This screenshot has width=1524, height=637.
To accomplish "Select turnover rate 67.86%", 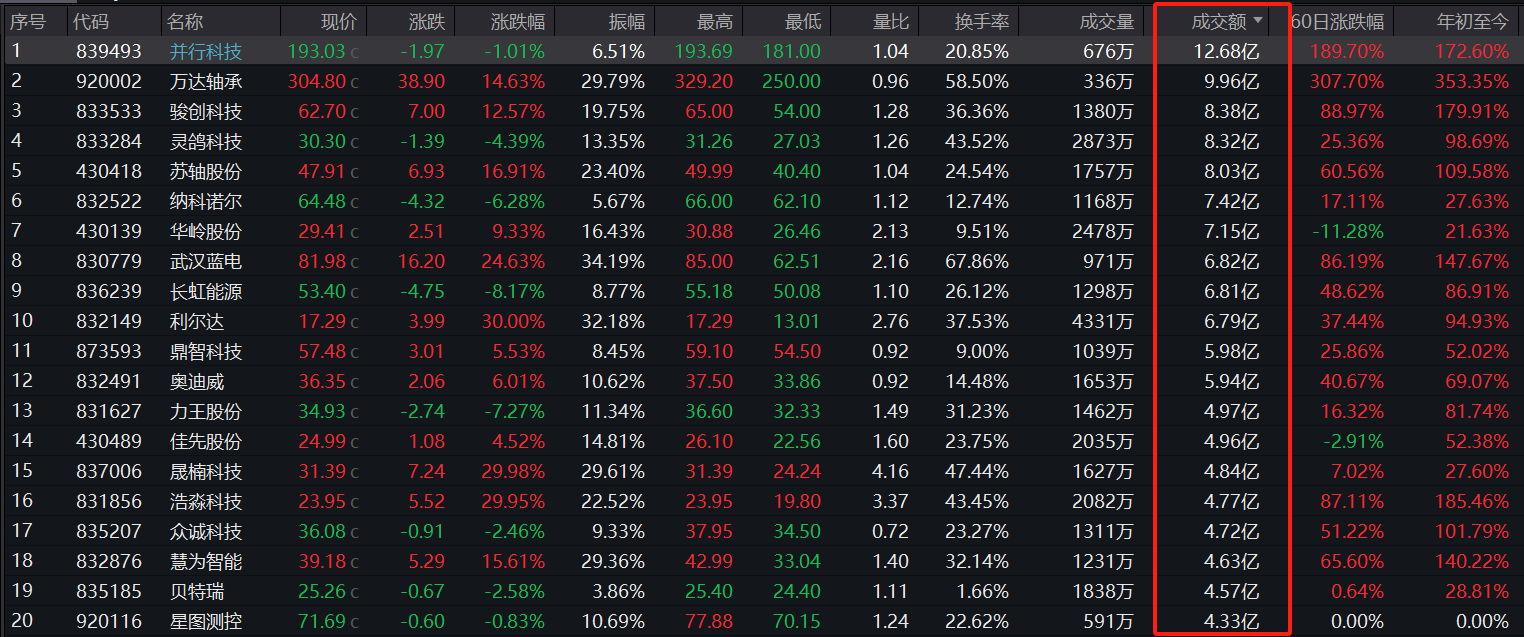I will [x=975, y=261].
